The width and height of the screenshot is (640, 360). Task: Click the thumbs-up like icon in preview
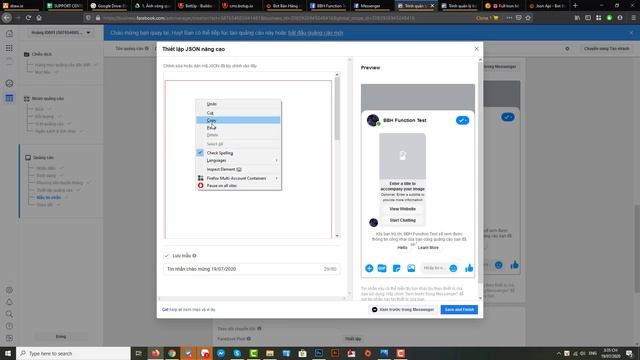pyautogui.click(x=469, y=268)
